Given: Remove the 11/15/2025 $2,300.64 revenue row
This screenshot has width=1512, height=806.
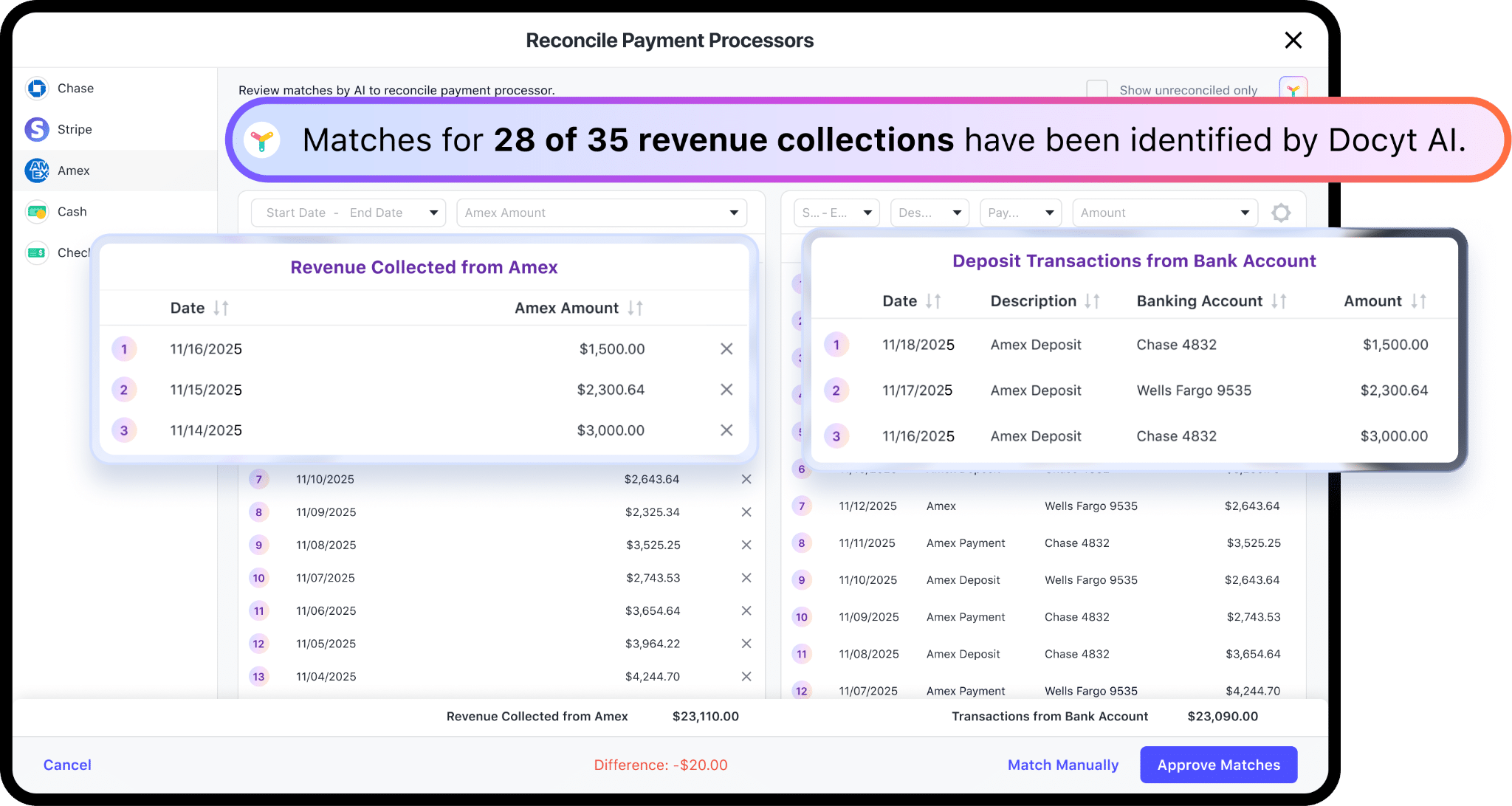Looking at the screenshot, I should tap(726, 389).
